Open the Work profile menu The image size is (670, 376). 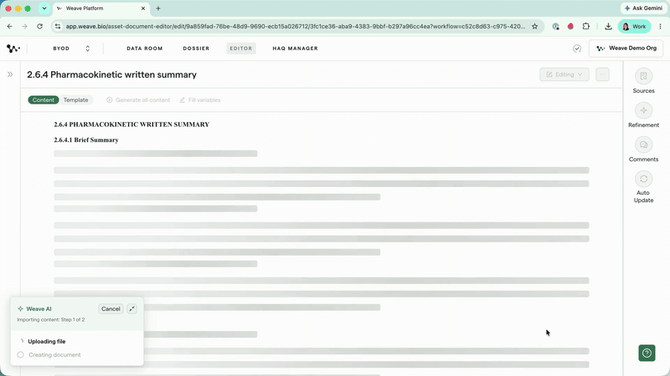tap(635, 26)
